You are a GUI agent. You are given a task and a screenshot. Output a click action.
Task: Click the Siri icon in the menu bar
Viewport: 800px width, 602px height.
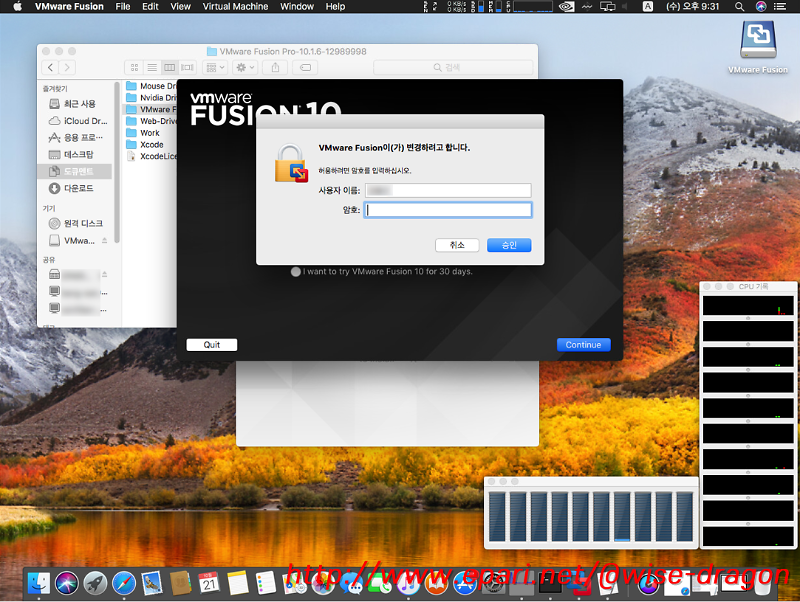[x=761, y=7]
